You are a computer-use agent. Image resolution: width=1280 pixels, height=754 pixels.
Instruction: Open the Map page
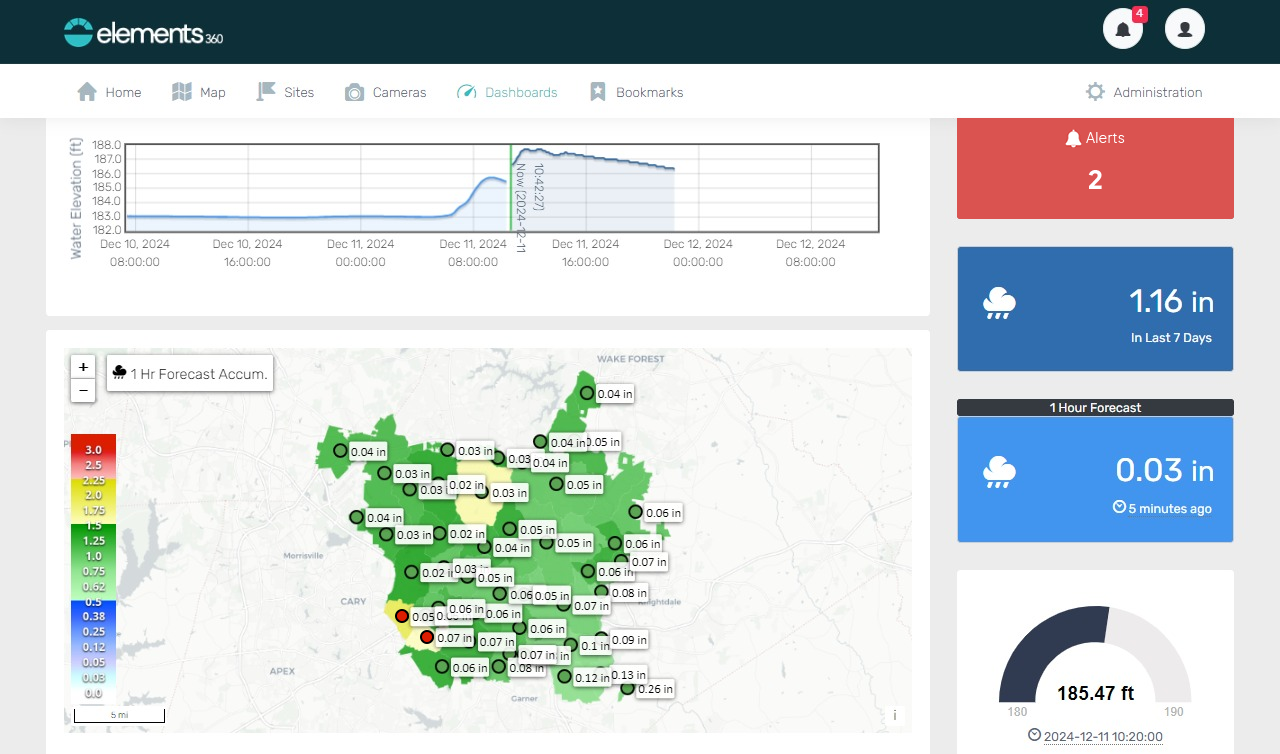coord(198,92)
